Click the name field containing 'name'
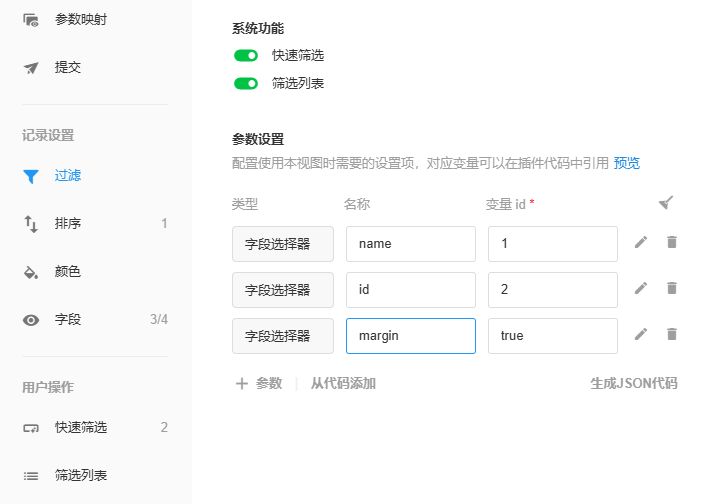This screenshot has width=701, height=504. (x=411, y=244)
